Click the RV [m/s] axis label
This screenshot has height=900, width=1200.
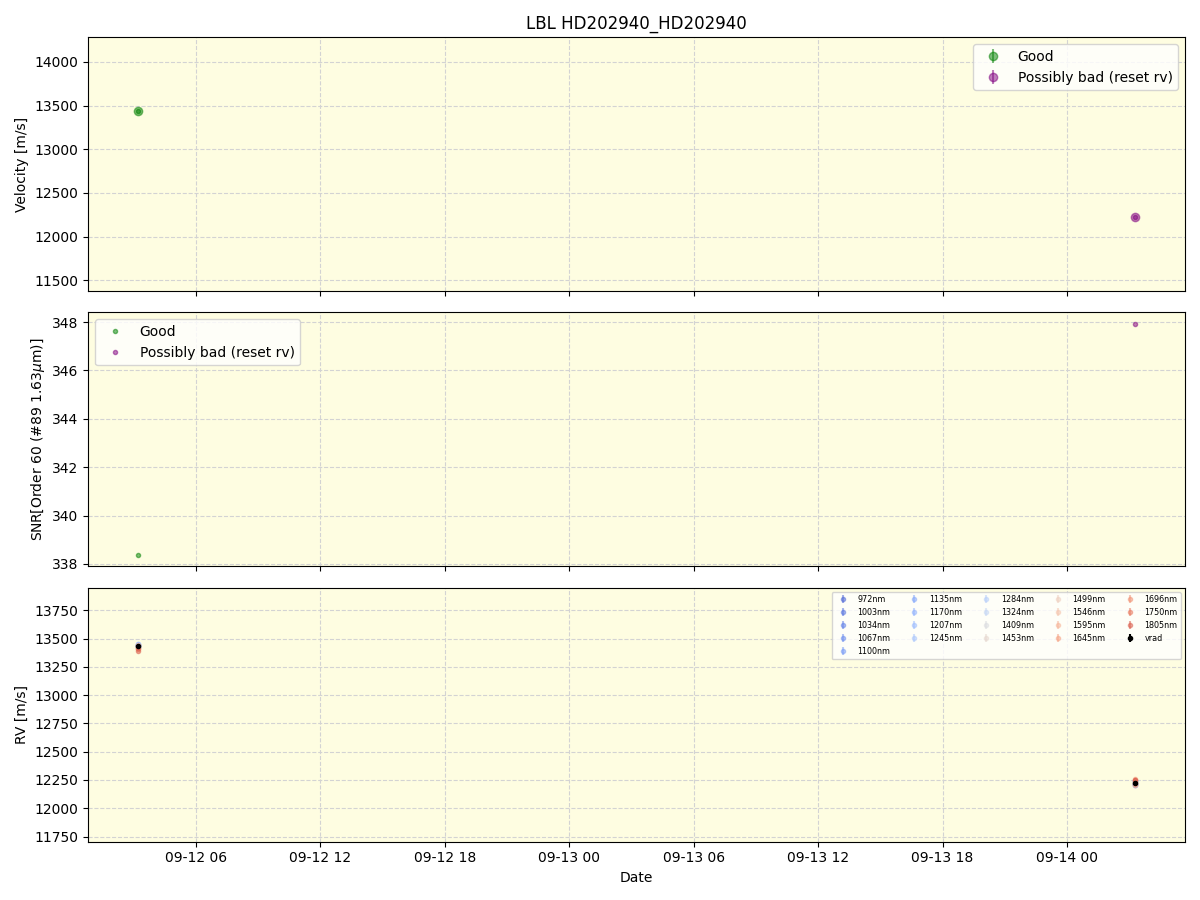coord(21,714)
